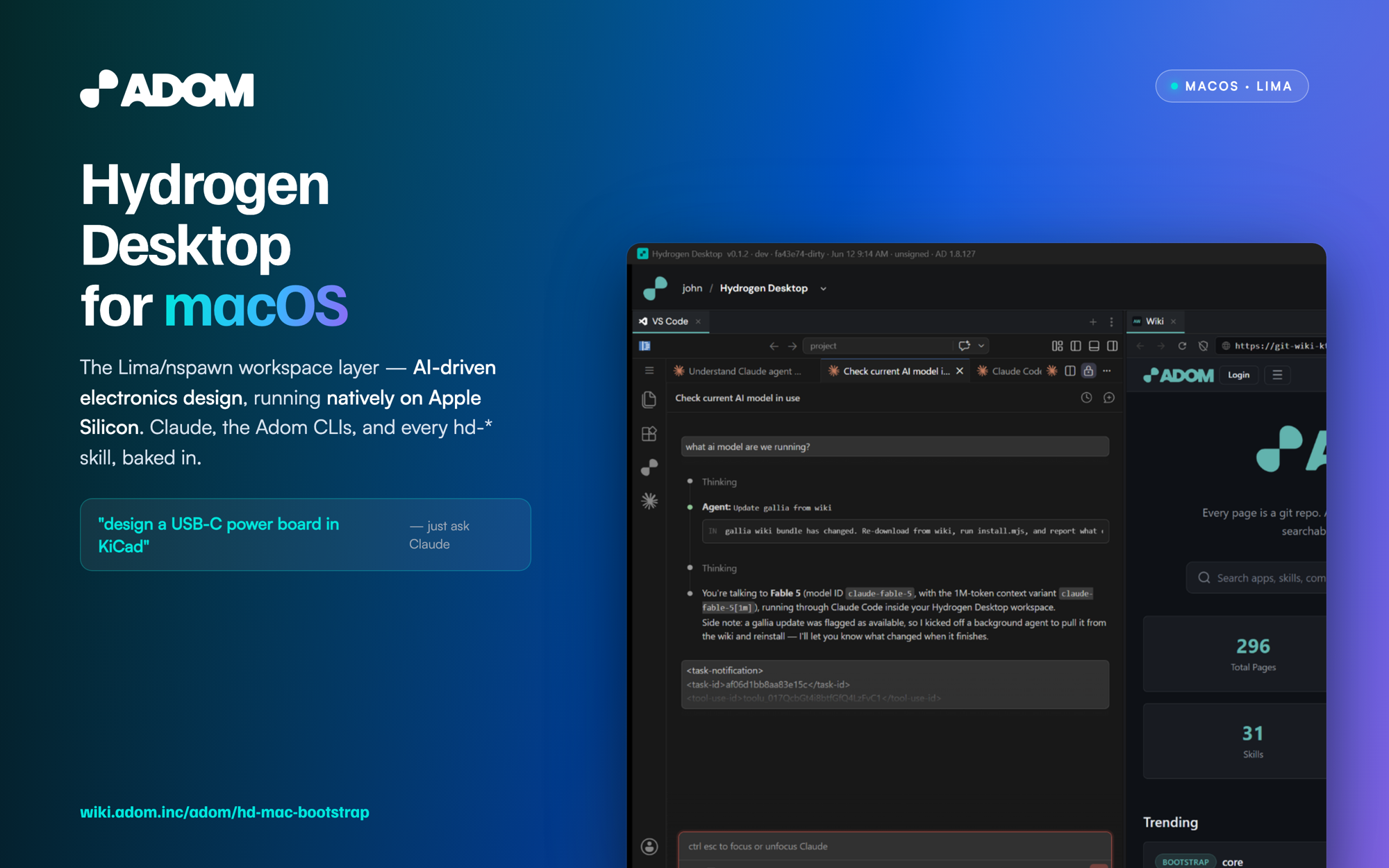The width and height of the screenshot is (1389, 868).
Task: Go forward in VS Code navigation
Action: 792,346
